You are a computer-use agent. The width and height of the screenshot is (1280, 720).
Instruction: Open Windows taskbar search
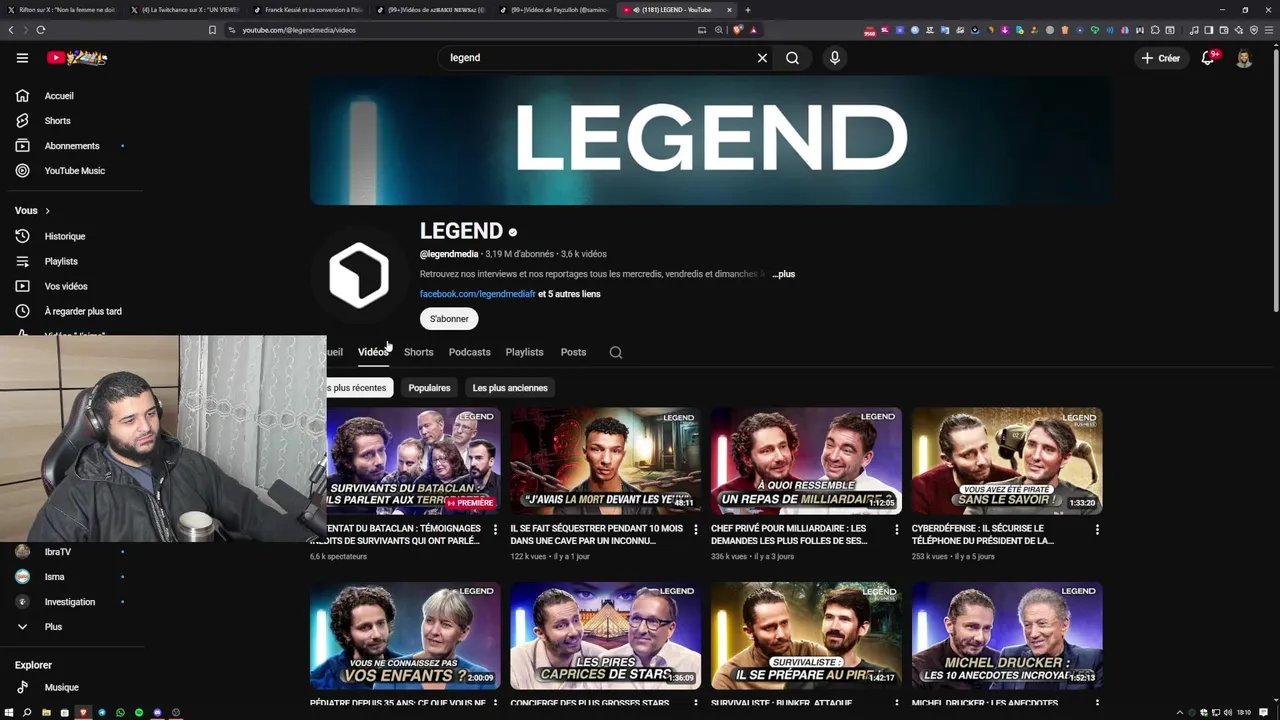[x=27, y=713]
